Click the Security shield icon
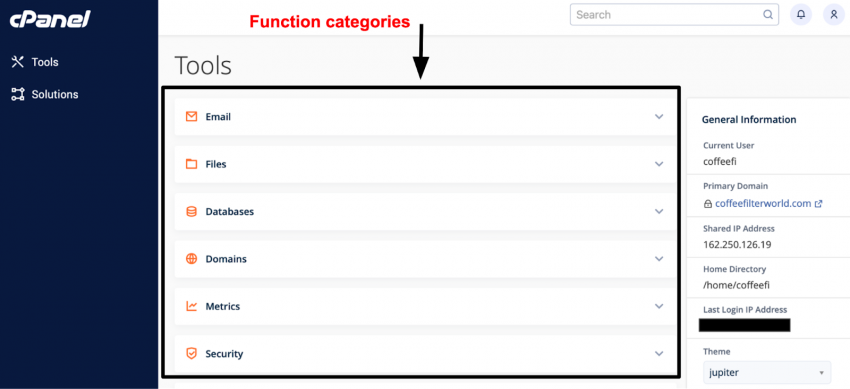The width and height of the screenshot is (850, 389). click(x=191, y=354)
